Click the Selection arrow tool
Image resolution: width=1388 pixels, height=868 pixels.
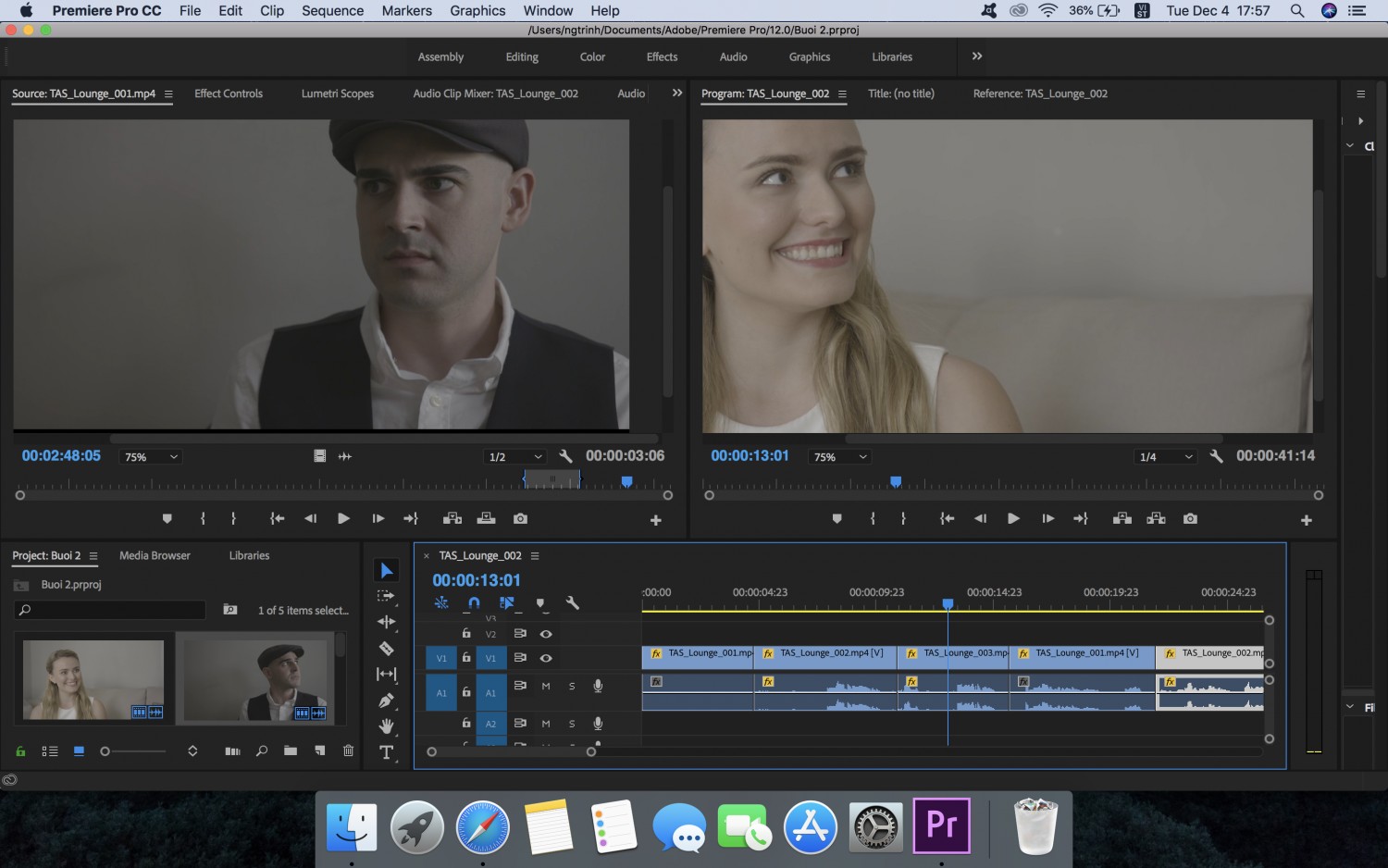tap(387, 570)
